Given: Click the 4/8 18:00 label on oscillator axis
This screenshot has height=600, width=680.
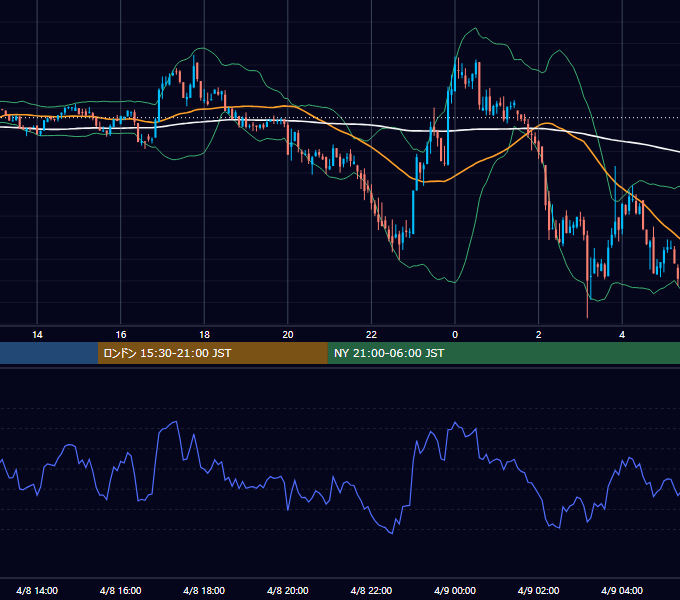Looking at the screenshot, I should tap(204, 590).
